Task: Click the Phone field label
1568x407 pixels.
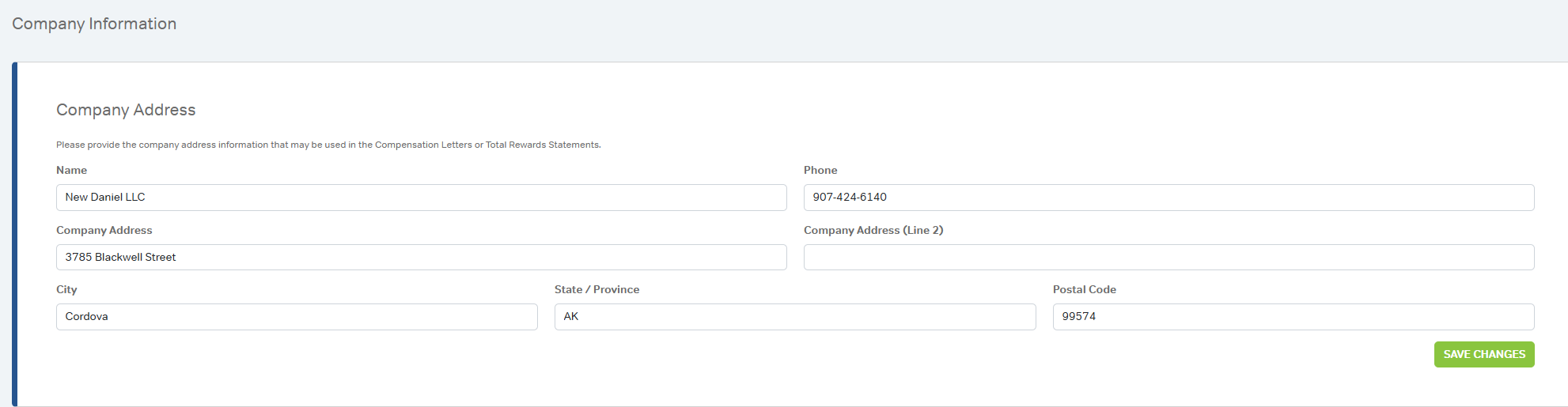Action: point(820,171)
